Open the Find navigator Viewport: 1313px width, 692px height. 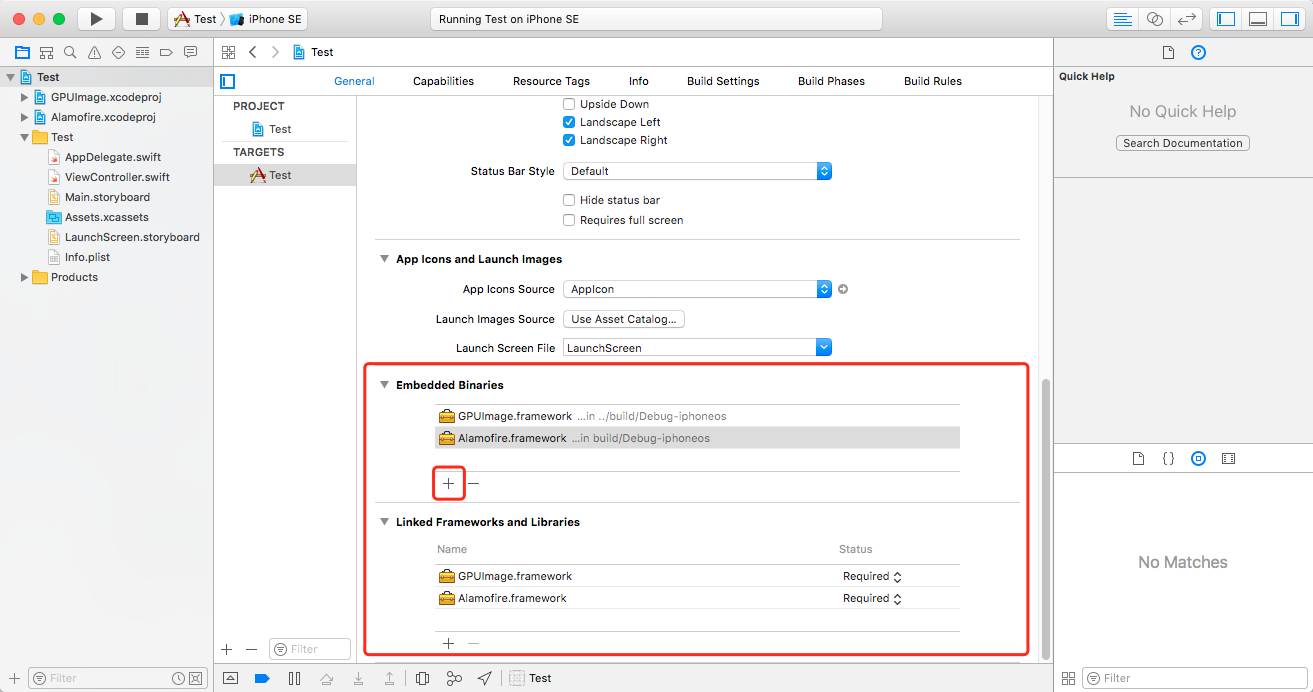tap(70, 52)
